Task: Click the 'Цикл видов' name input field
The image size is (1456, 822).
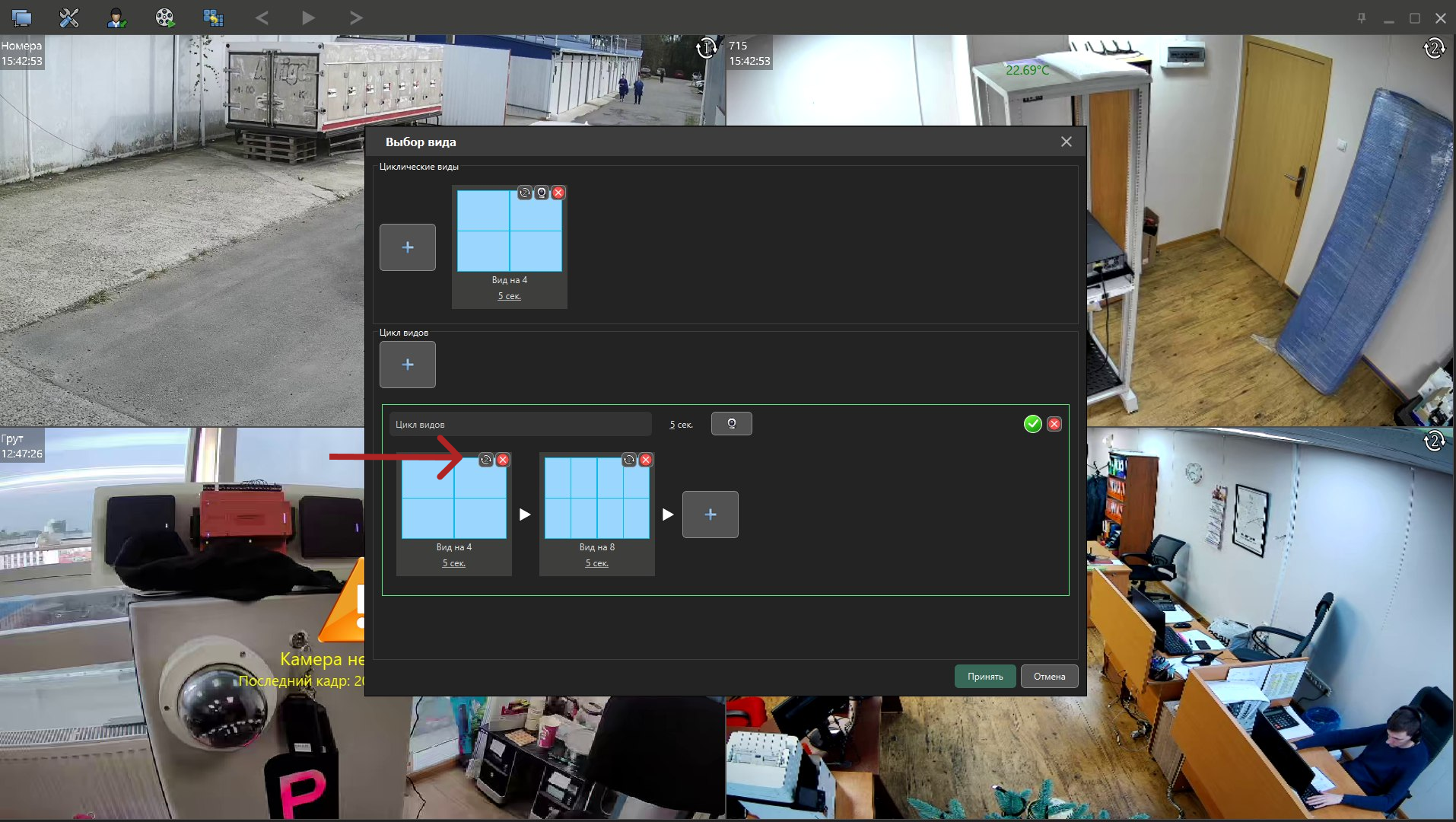Action: pos(520,424)
